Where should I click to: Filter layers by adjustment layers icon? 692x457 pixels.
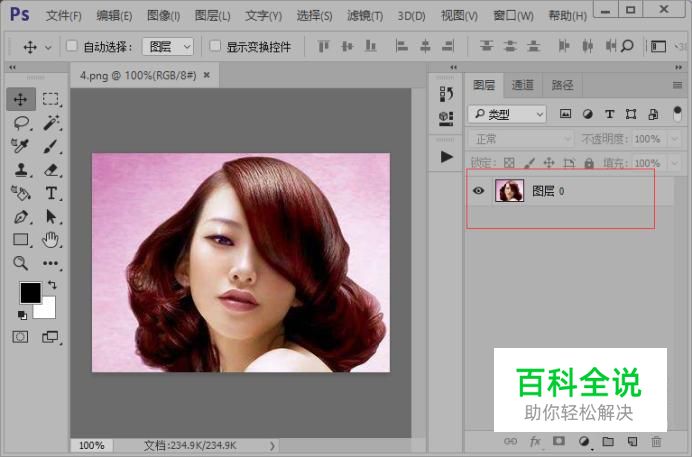587,114
